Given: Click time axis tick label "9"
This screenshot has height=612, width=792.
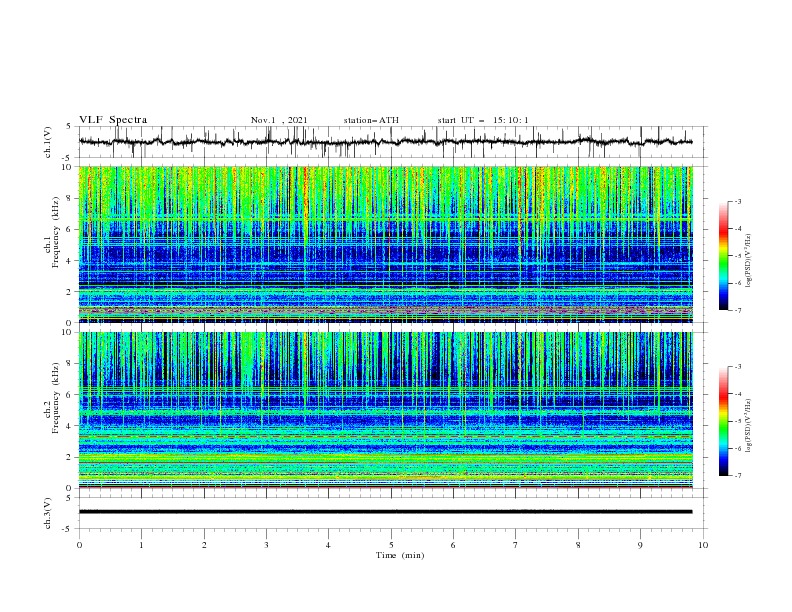Looking at the screenshot, I should (640, 545).
